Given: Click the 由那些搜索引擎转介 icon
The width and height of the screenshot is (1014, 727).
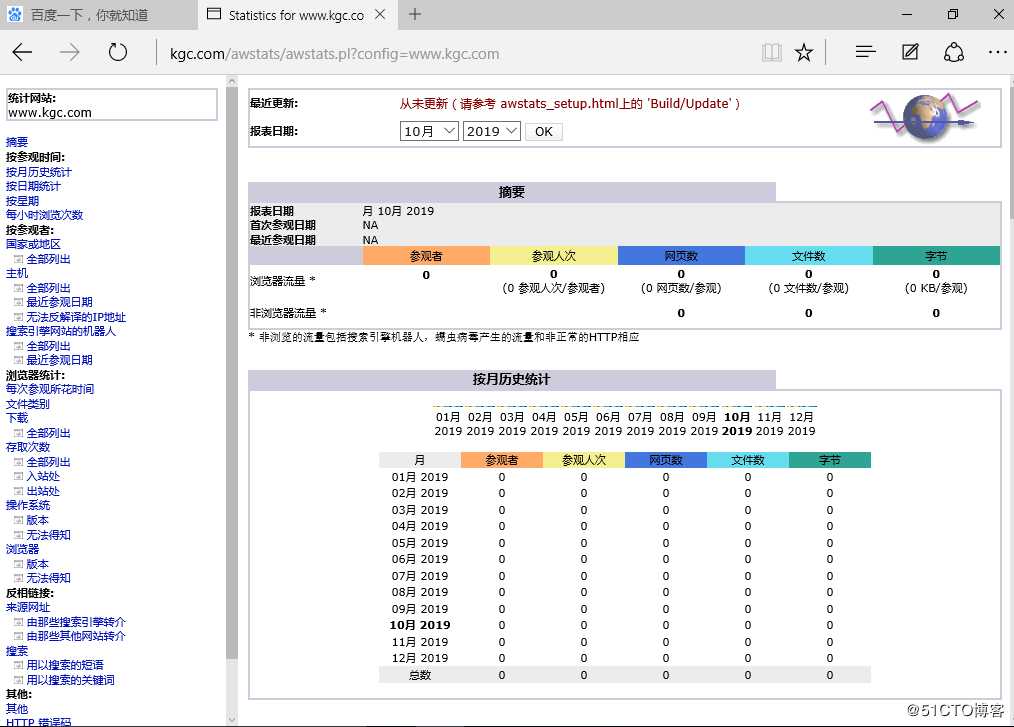Looking at the screenshot, I should 19,622.
